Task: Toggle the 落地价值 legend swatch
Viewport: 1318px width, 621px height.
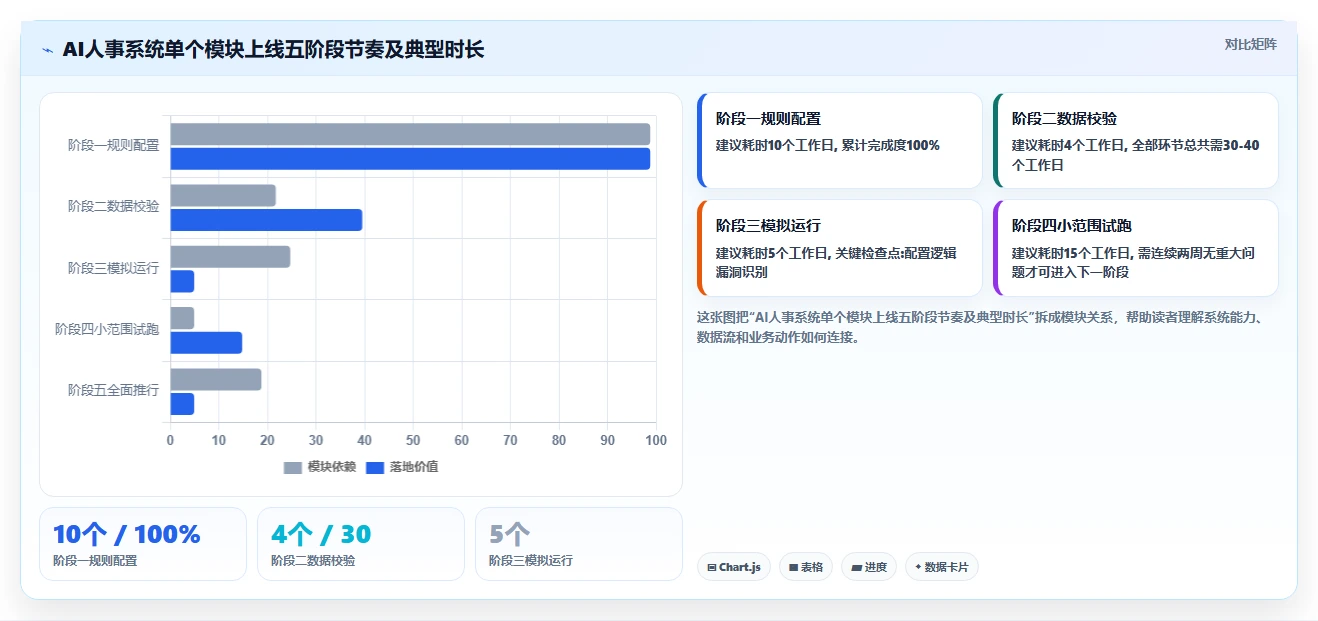Action: tap(375, 467)
